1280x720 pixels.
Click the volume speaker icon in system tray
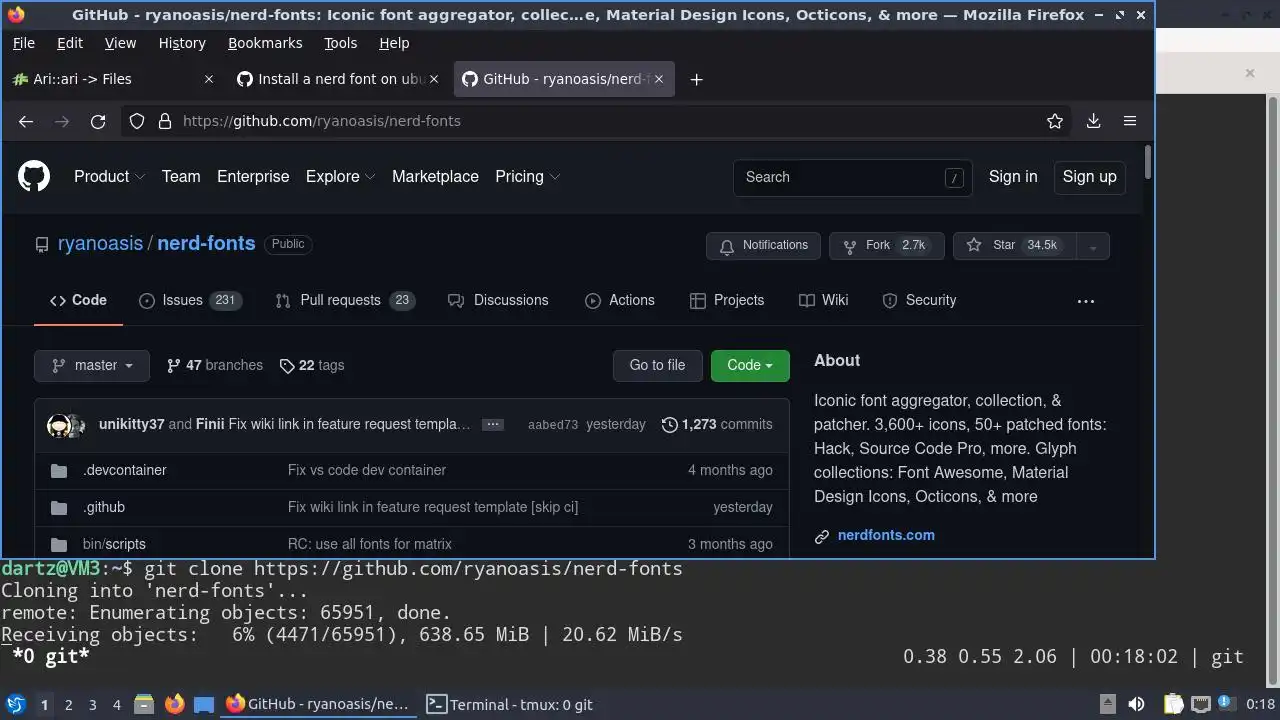click(1136, 705)
